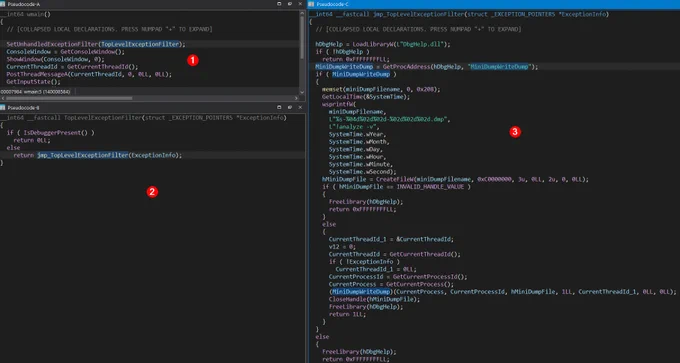
Task: Maximize the Pseudocode-B pane
Action: pyautogui.click(x=279, y=107)
